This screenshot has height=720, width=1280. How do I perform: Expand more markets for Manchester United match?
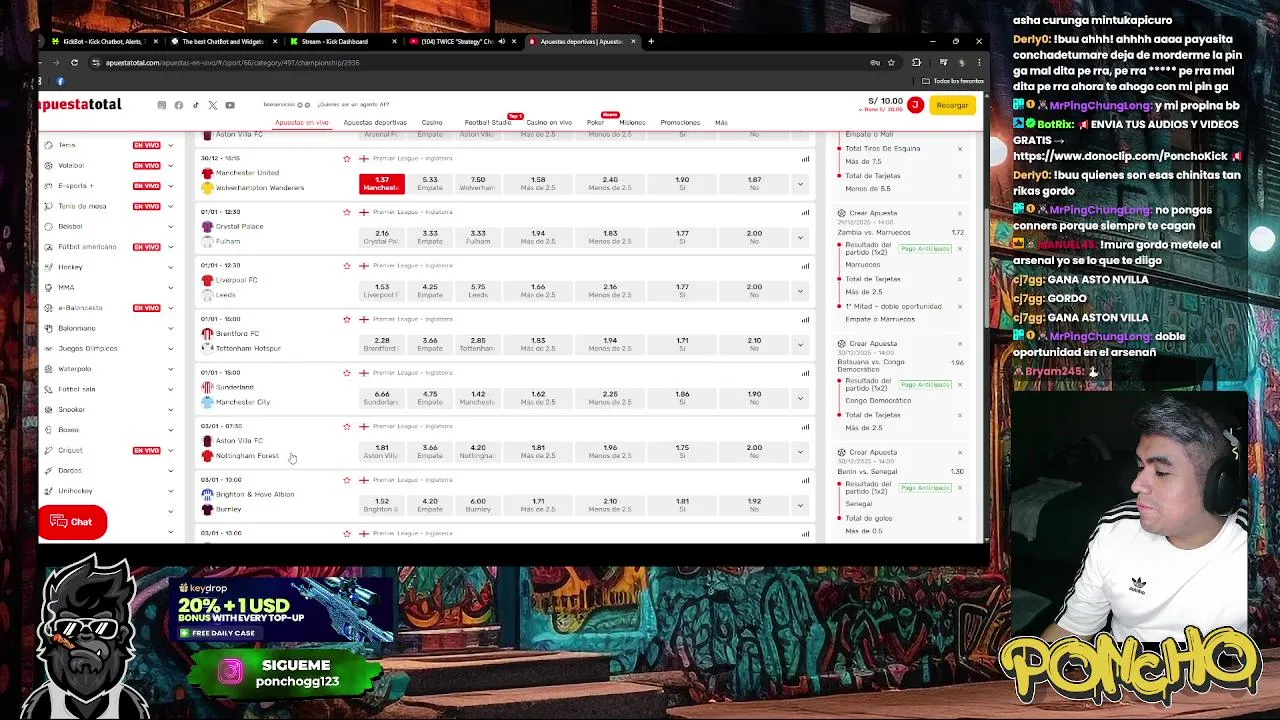coord(800,183)
